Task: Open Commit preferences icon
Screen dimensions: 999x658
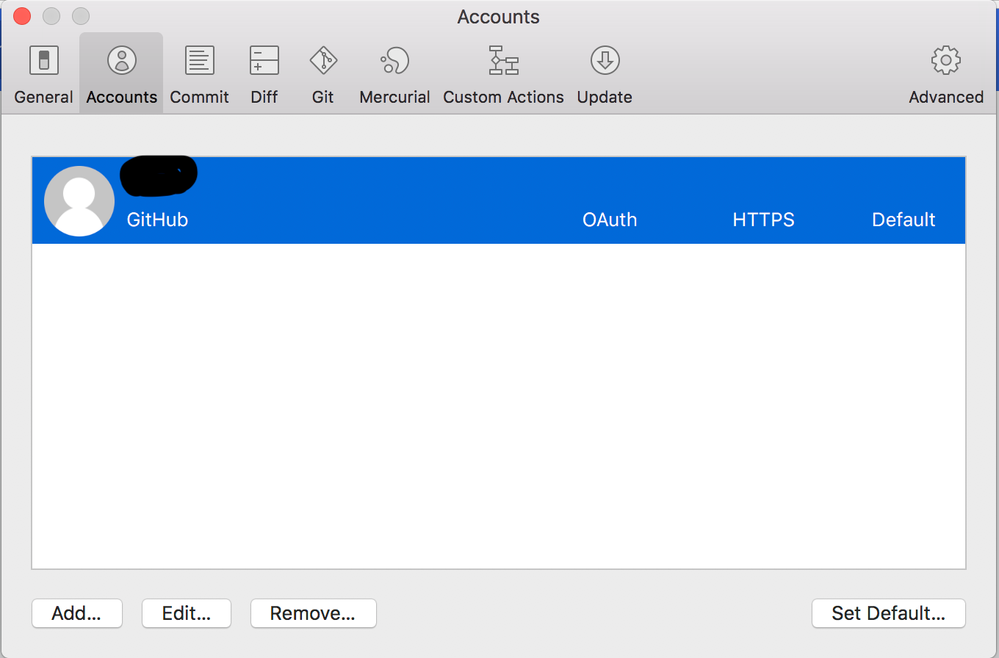Action: [199, 61]
